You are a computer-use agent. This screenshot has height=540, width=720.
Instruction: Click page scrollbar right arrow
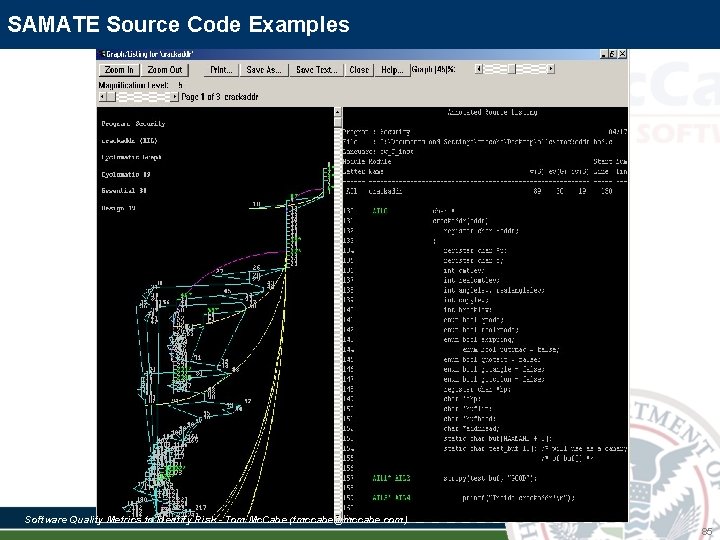pyautogui.click(x=174, y=97)
